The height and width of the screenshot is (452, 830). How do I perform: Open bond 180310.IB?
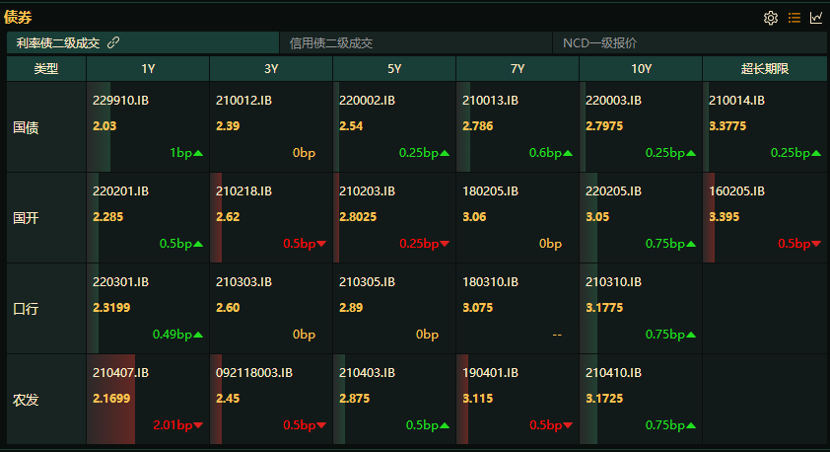coord(490,282)
